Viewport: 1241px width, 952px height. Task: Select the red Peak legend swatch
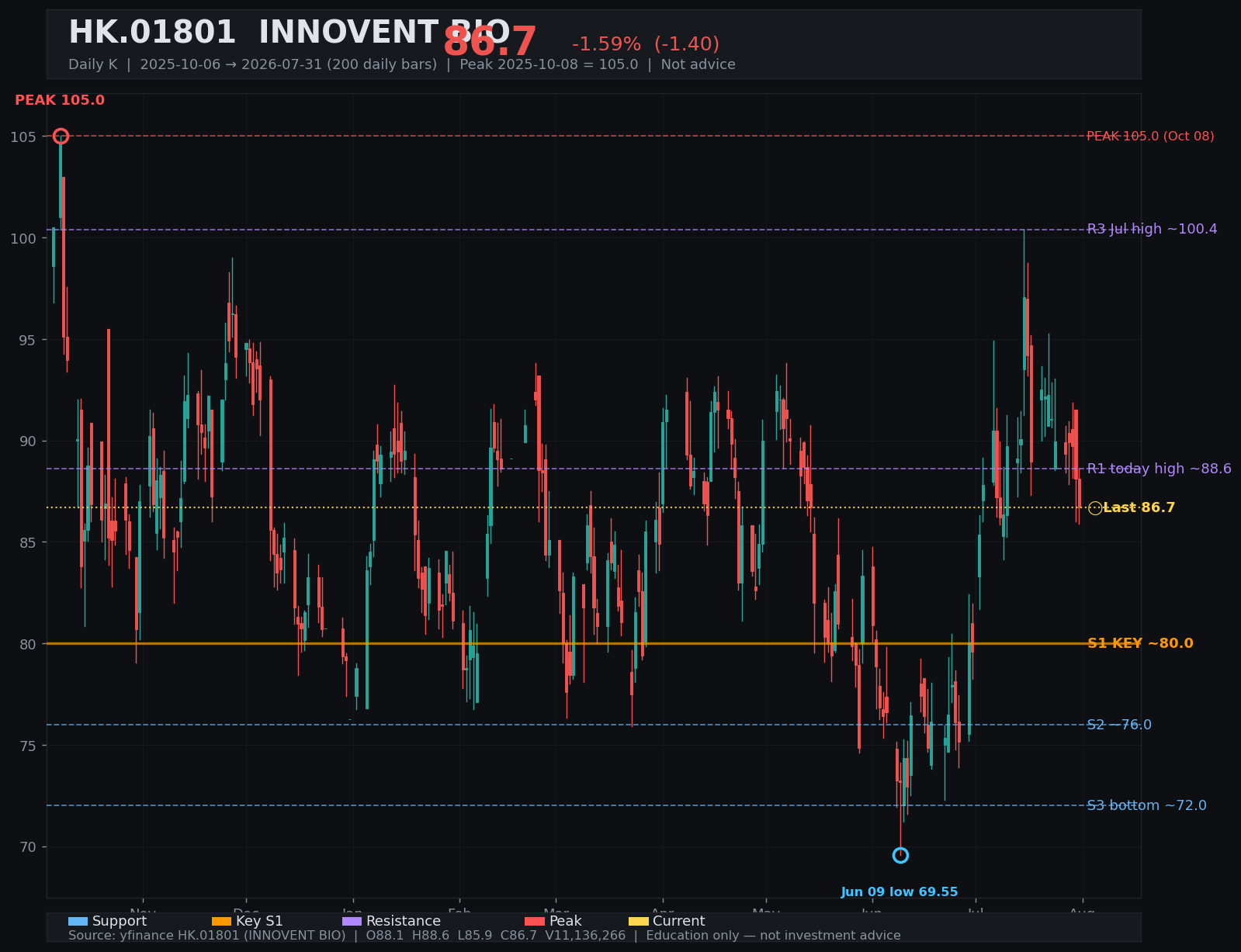[535, 922]
